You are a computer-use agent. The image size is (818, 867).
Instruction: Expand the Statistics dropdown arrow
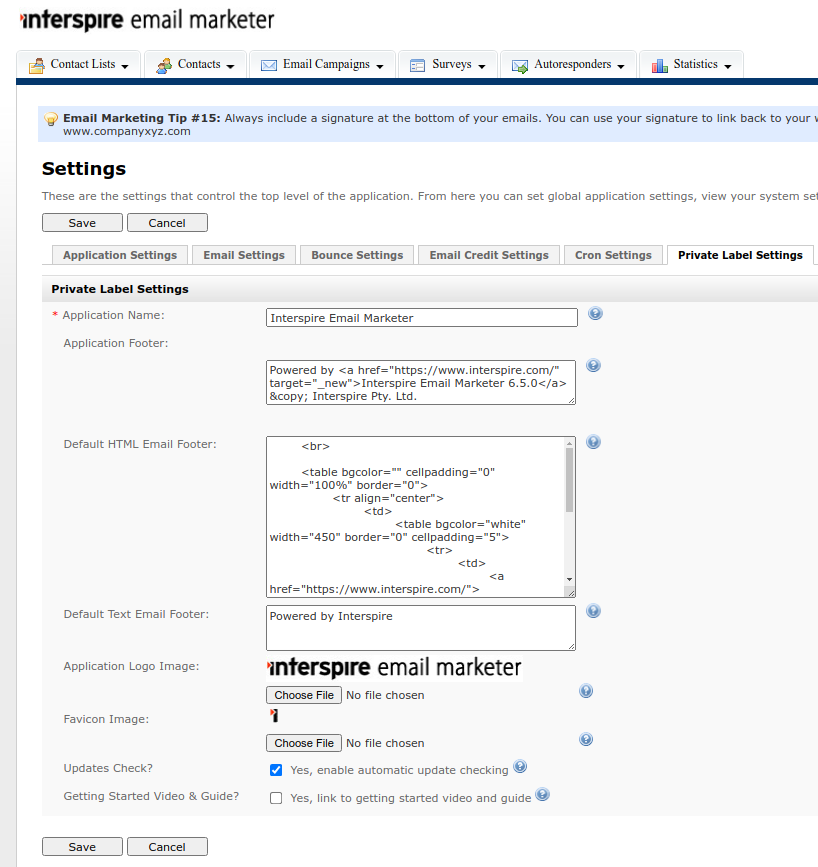727,66
